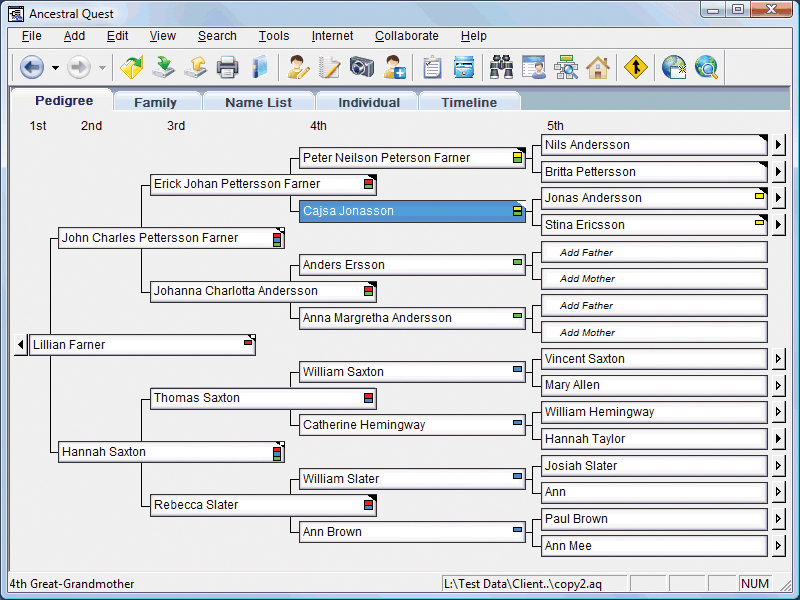Viewport: 800px width, 600px height.
Task: Click Add Father above Anders Ersson
Action: (x=652, y=252)
